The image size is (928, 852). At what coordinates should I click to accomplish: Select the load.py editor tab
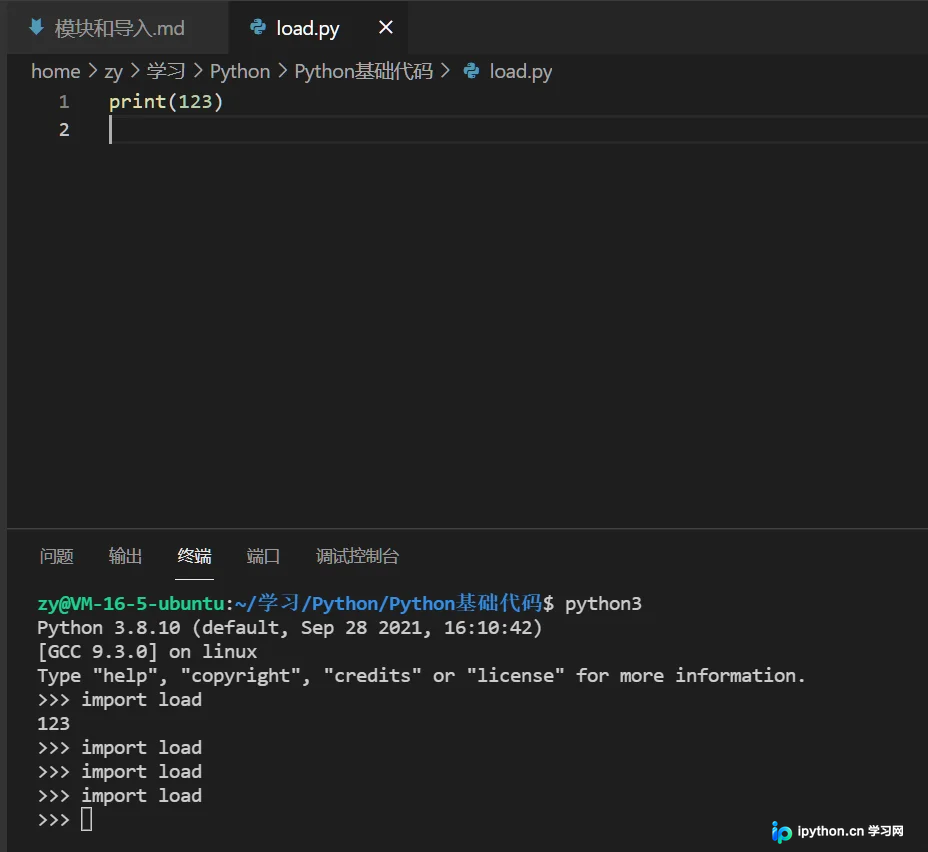[x=318, y=28]
